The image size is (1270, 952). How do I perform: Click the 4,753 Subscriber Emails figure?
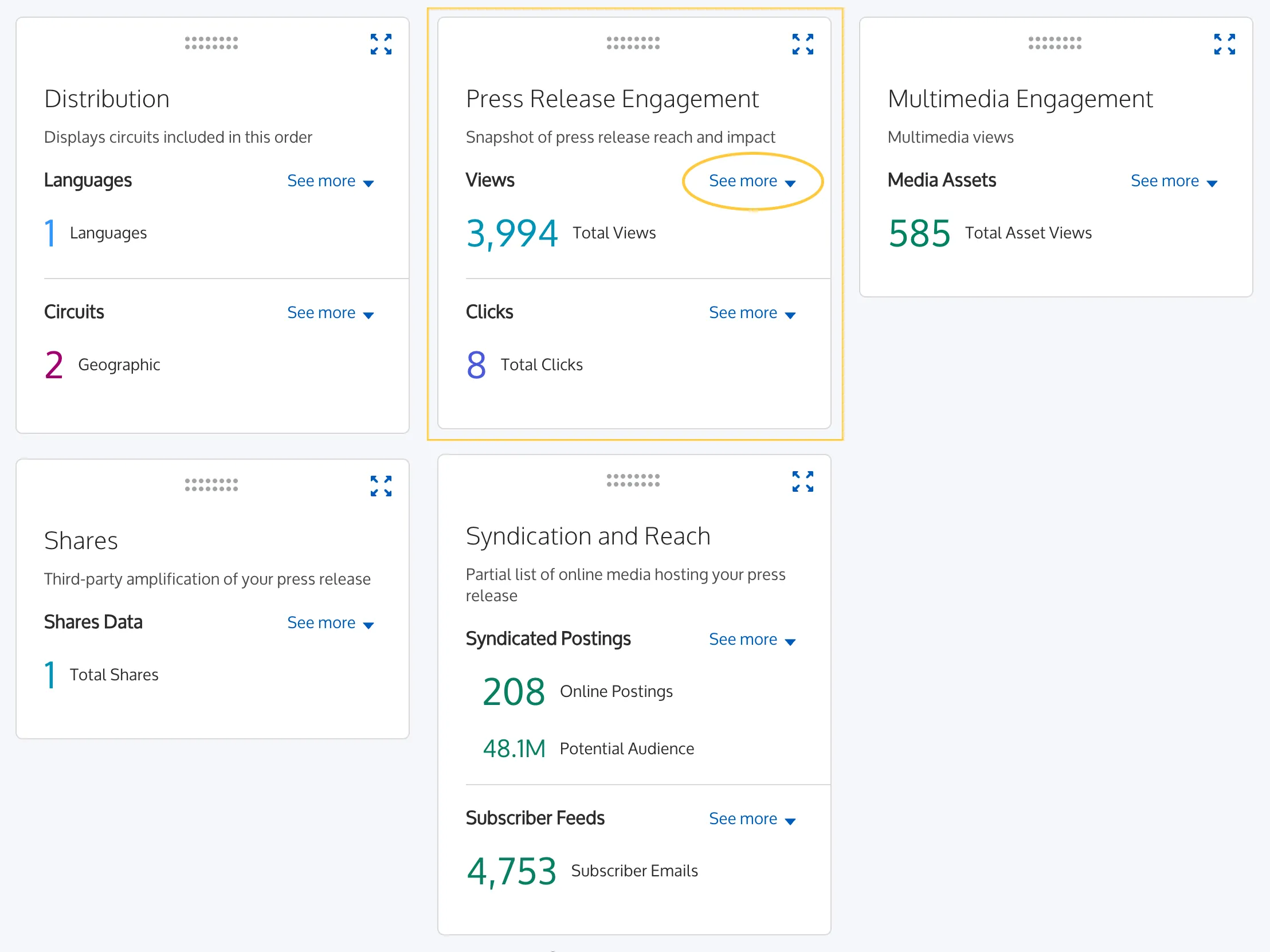click(x=512, y=872)
